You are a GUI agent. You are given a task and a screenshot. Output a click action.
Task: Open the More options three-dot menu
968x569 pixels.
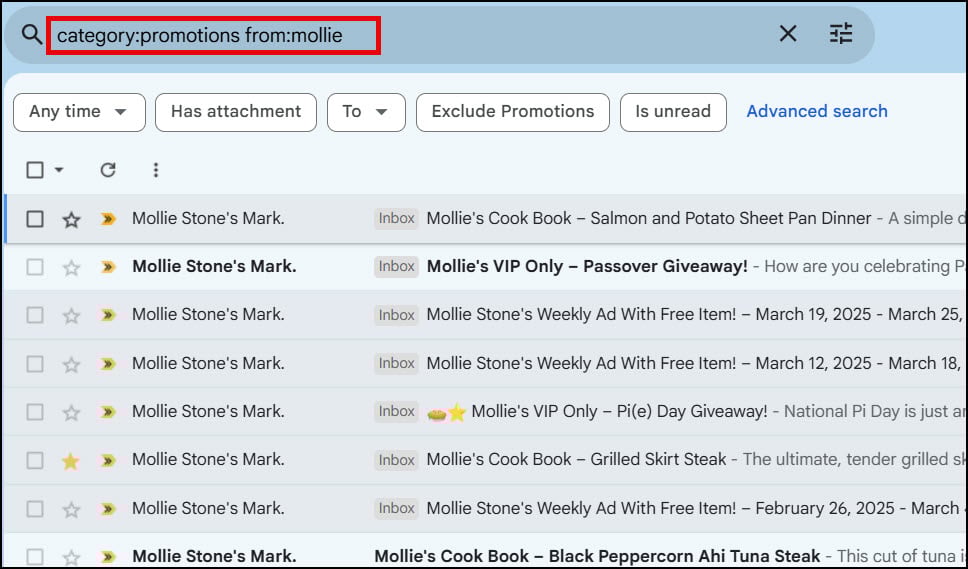click(x=156, y=170)
